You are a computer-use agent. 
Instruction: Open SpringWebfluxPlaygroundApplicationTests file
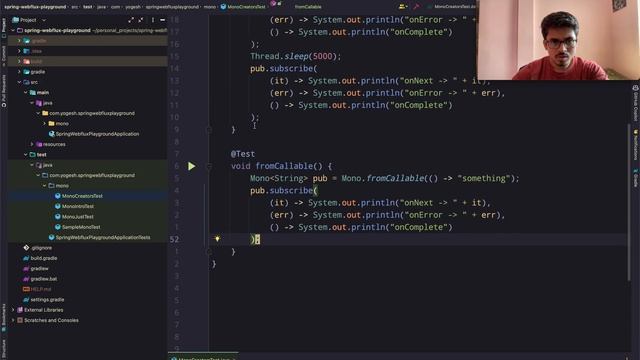point(99,237)
